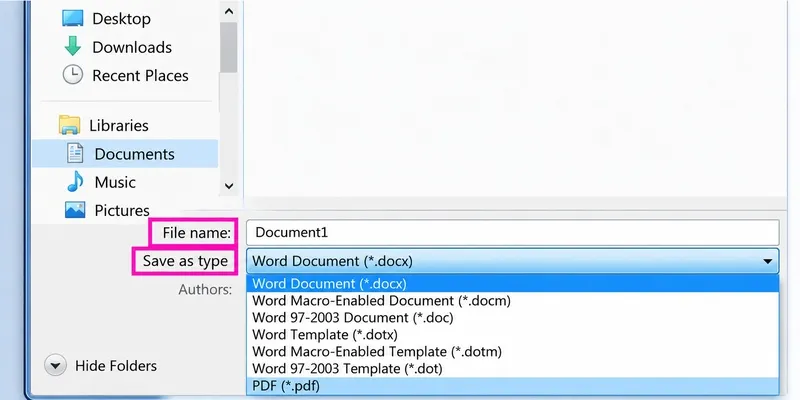Click the green Downloads arrow icon

tap(72, 46)
